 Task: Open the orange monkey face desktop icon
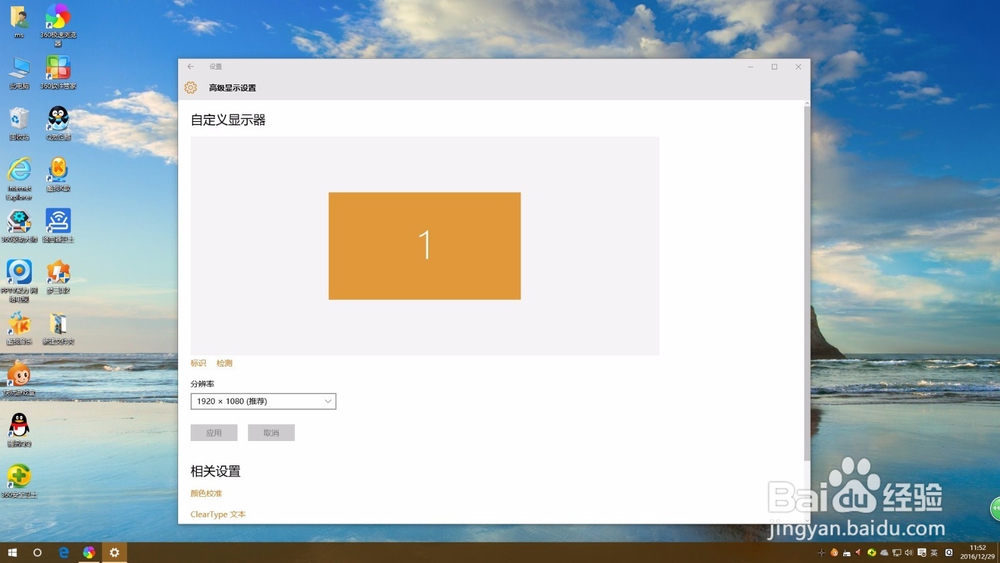(x=19, y=379)
